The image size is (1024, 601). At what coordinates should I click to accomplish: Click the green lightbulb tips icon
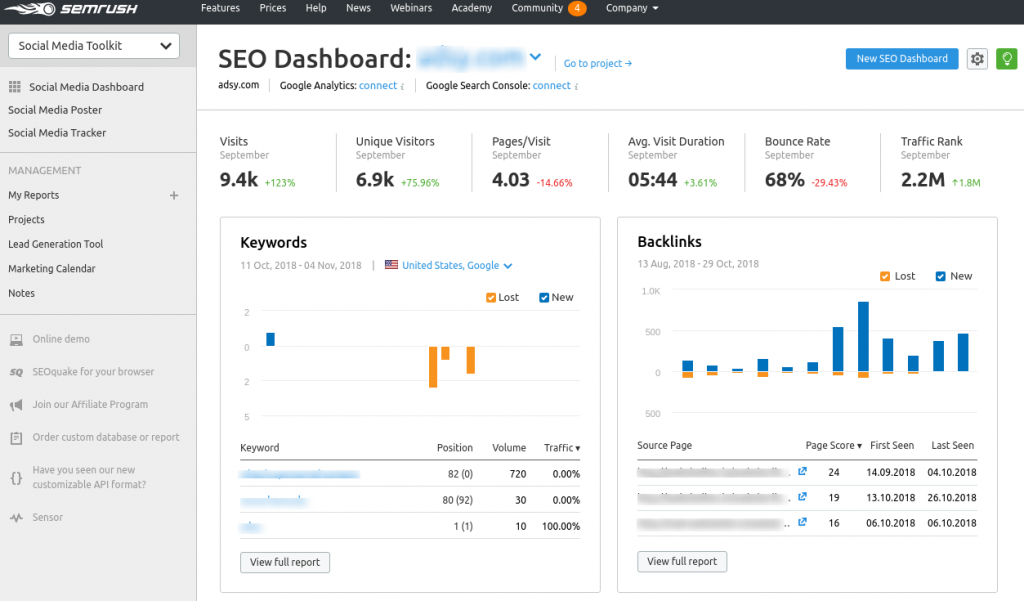1006,59
